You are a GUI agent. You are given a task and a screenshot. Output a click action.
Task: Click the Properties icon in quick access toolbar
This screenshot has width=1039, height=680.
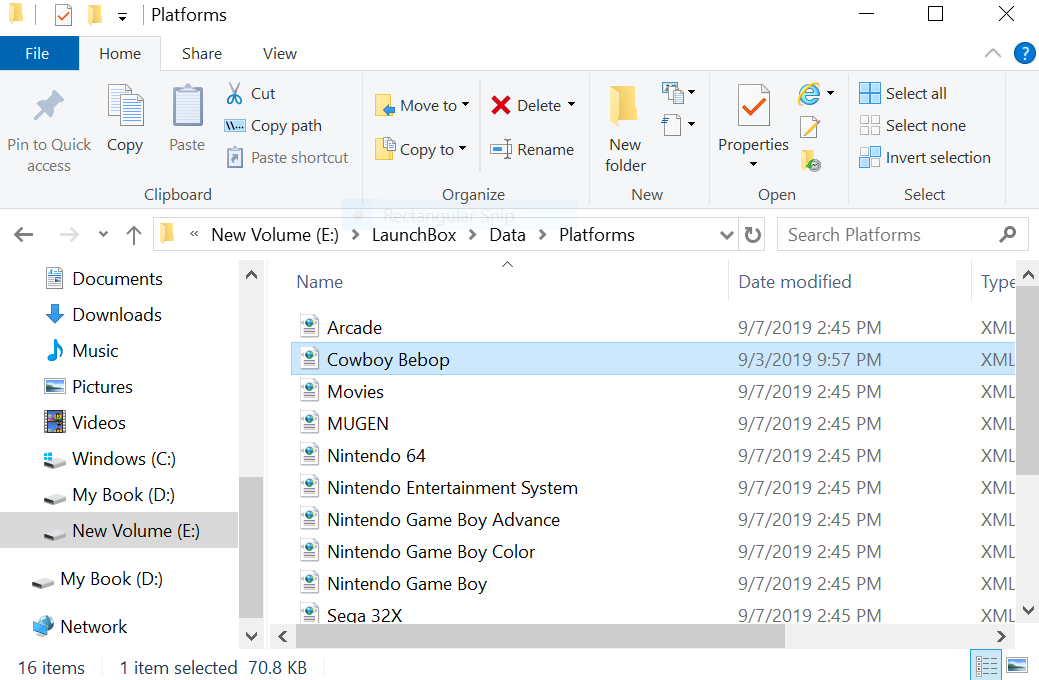(63, 15)
